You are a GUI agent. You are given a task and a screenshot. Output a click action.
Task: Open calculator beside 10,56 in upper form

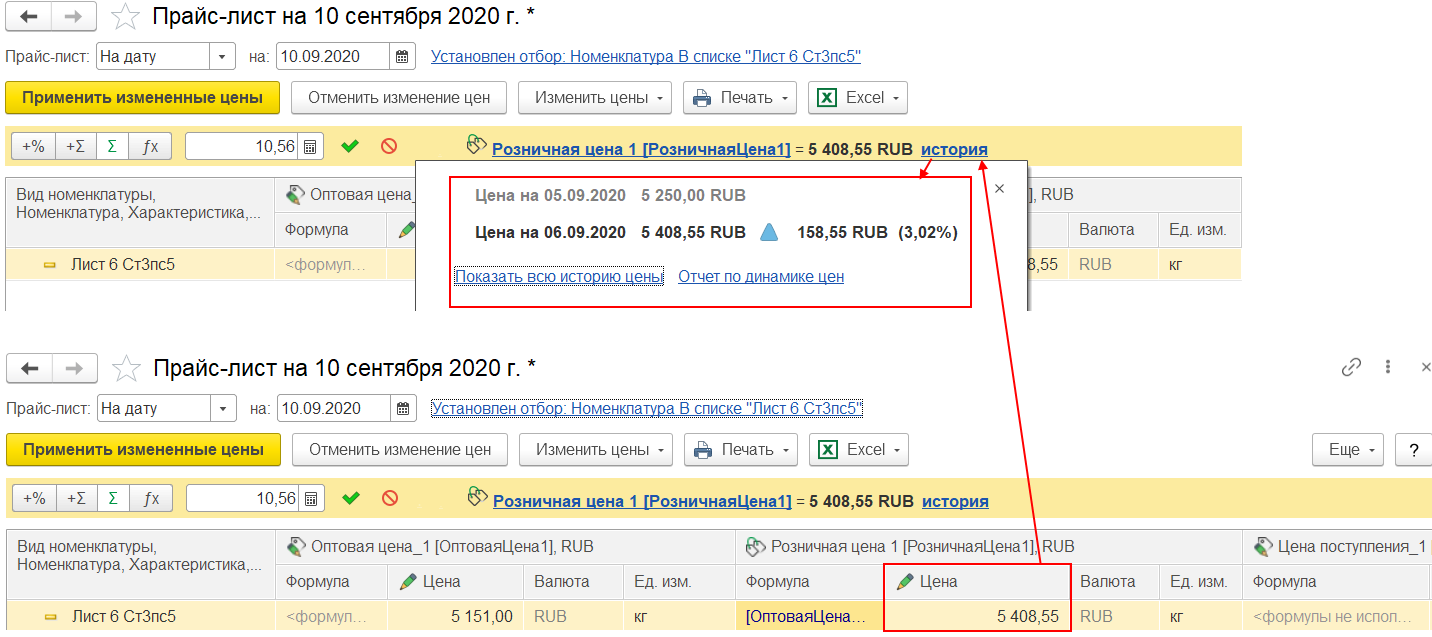tap(311, 146)
